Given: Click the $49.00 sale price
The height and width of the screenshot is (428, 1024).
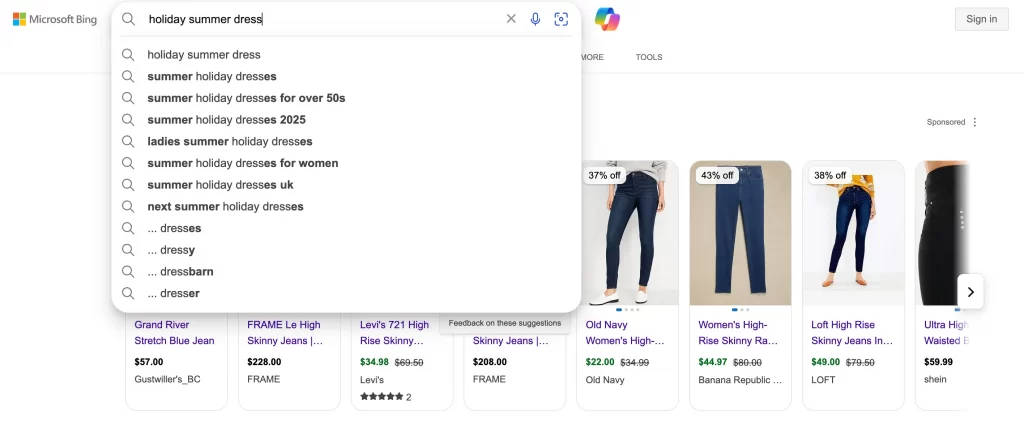Looking at the screenshot, I should pos(825,362).
